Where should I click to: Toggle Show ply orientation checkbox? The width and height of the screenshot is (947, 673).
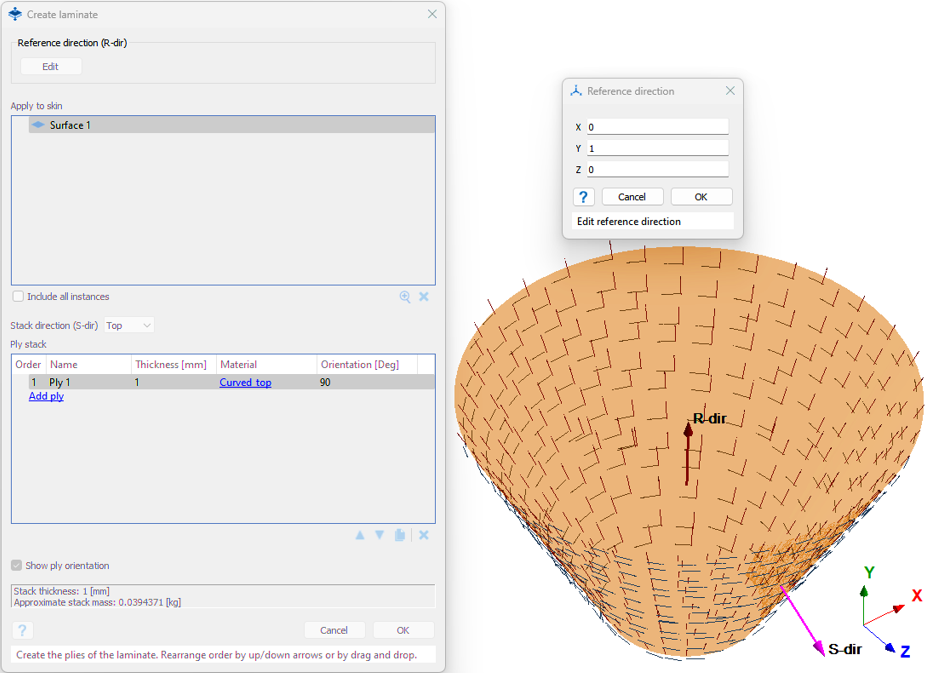[x=17, y=566]
